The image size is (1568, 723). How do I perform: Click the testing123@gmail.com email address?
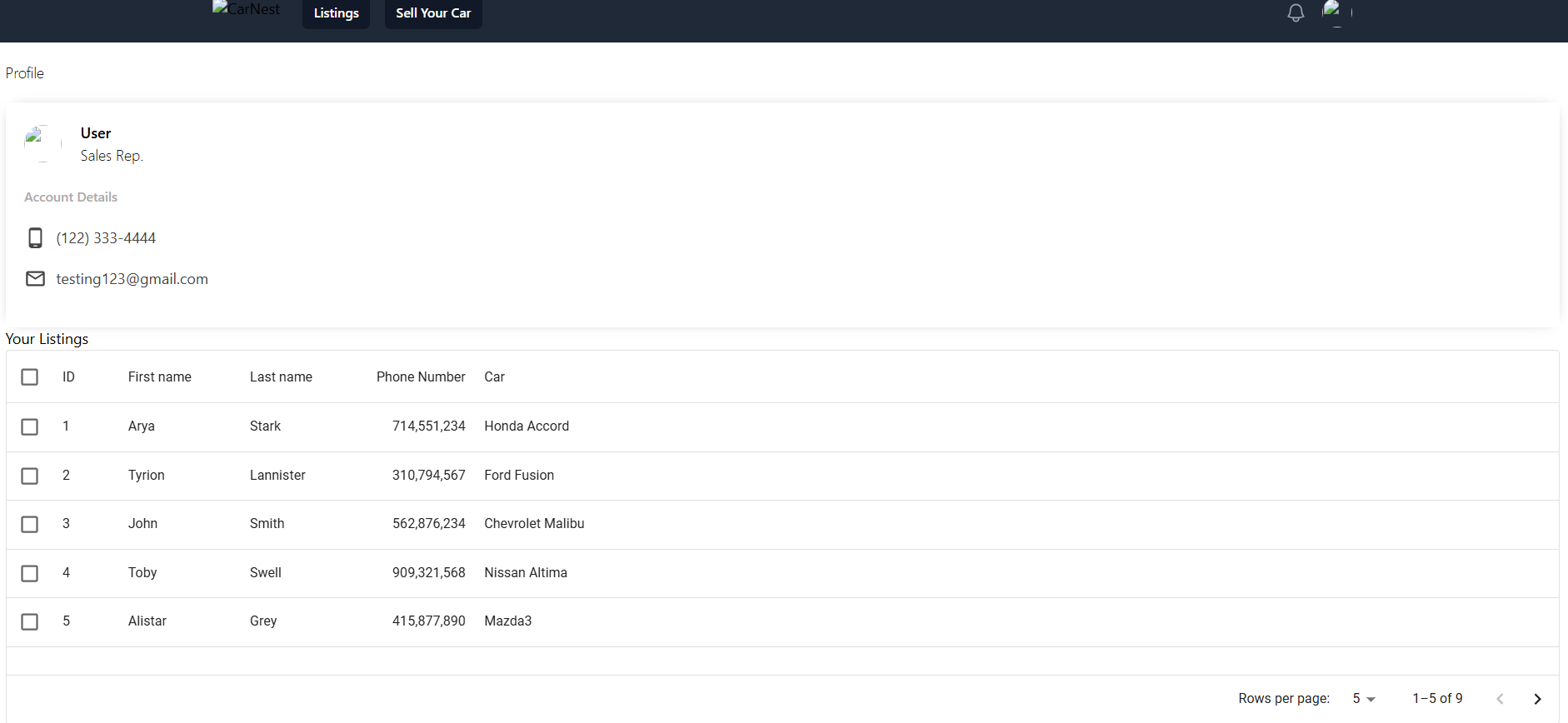(132, 279)
